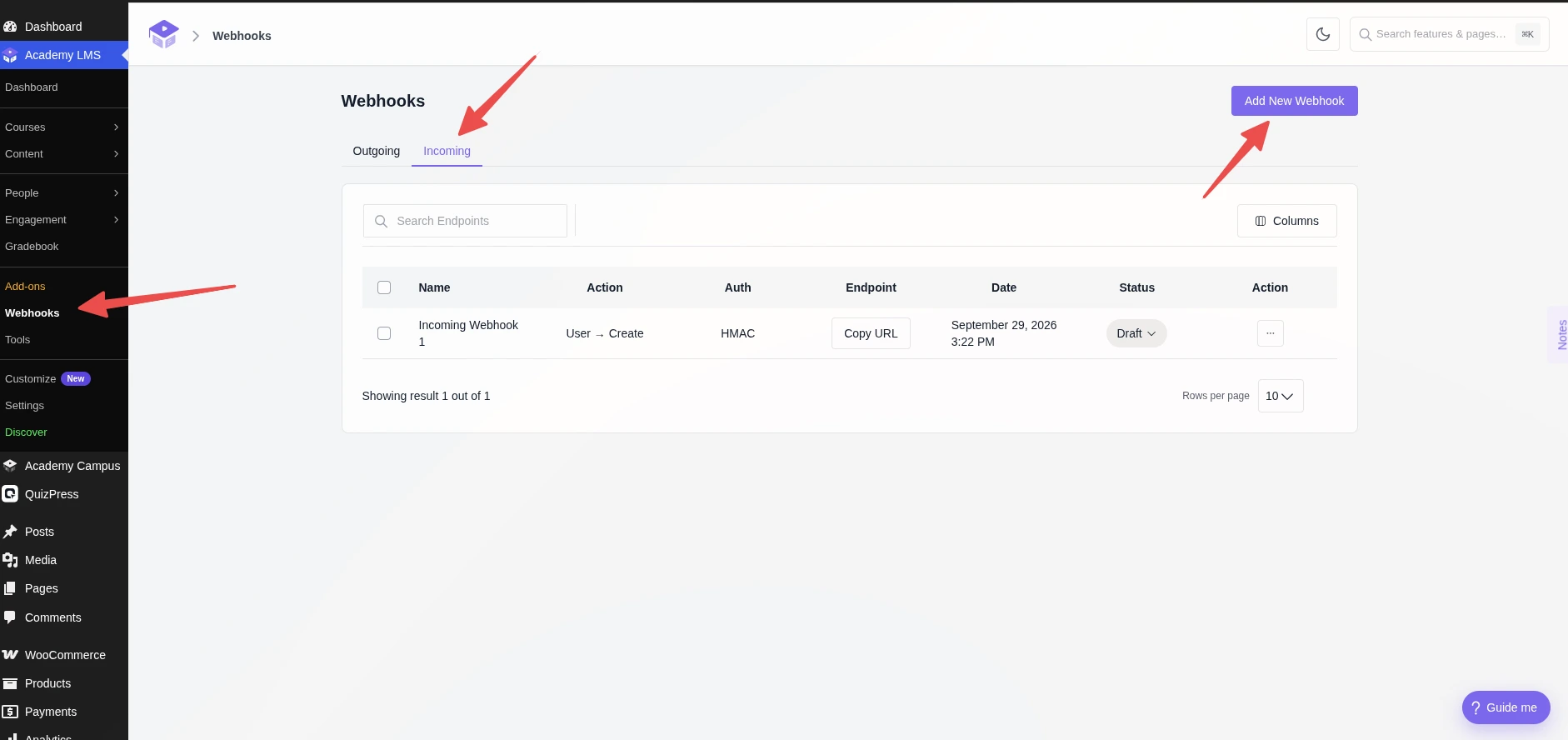Select the Incoming tab
Image resolution: width=1568 pixels, height=740 pixels.
click(447, 151)
